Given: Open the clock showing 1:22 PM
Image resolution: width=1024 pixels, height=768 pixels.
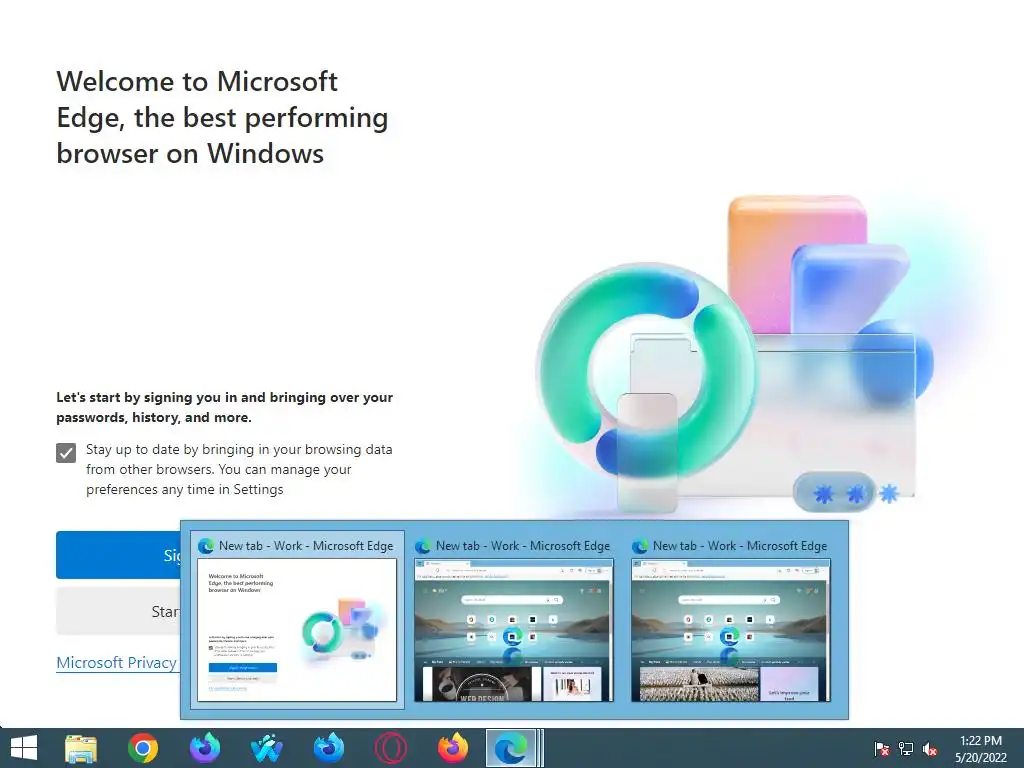Looking at the screenshot, I should pos(980,748).
